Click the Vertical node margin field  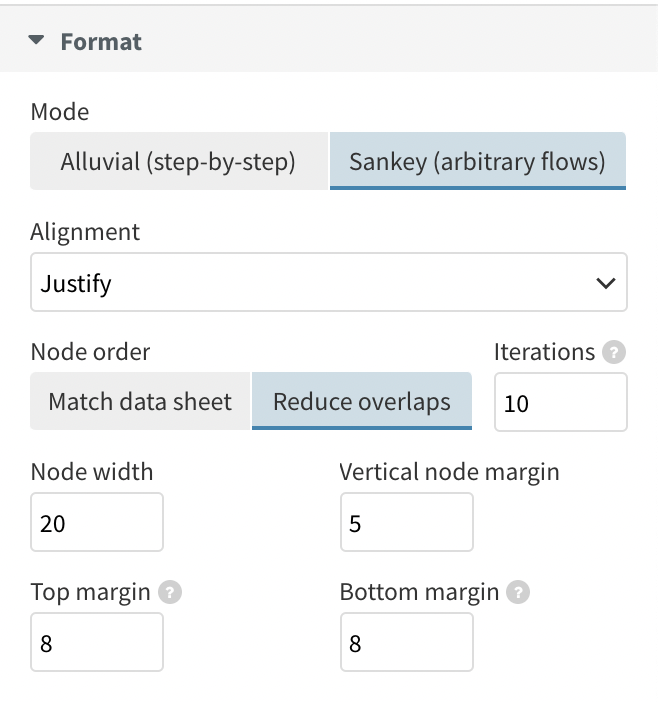406,522
